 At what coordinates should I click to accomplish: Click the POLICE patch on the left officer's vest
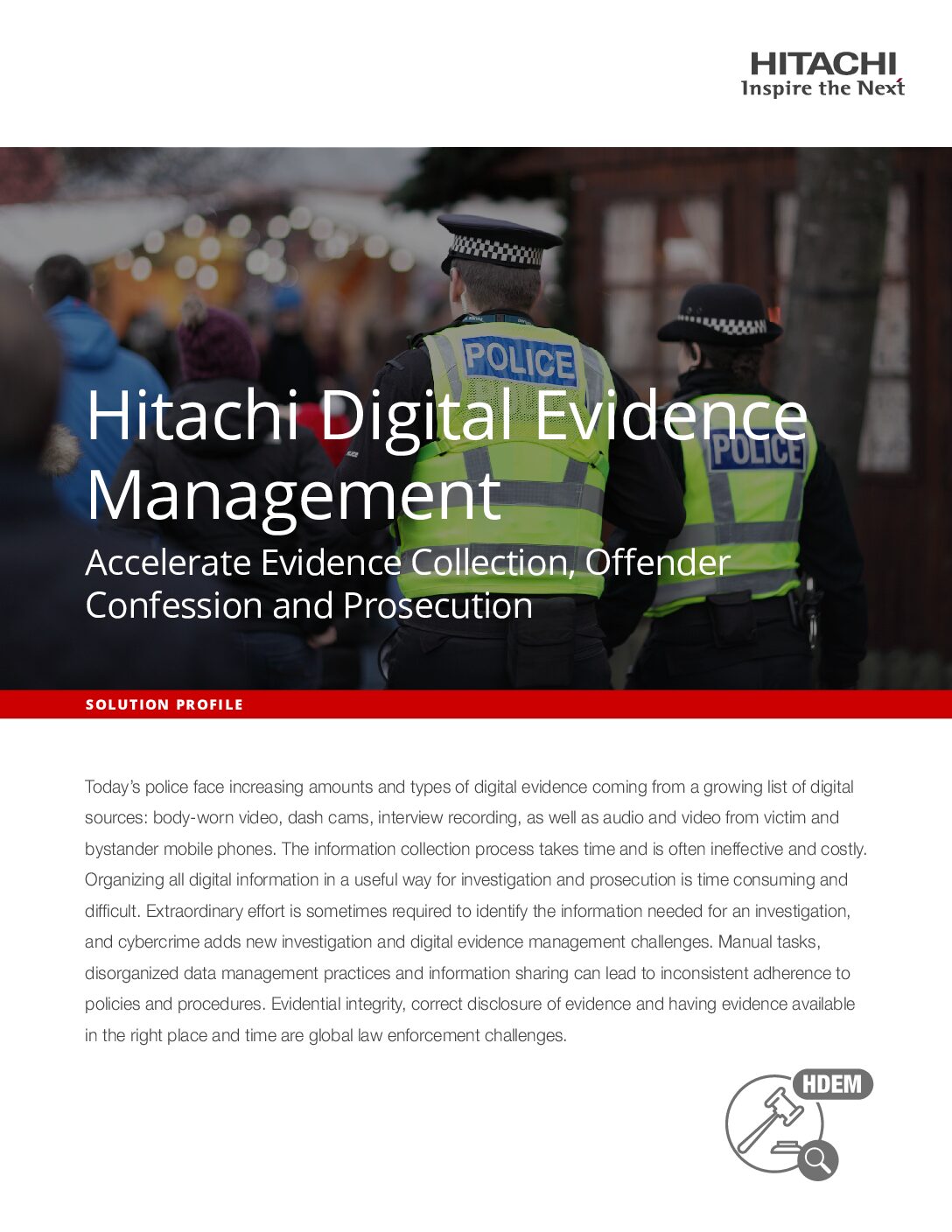519,360
